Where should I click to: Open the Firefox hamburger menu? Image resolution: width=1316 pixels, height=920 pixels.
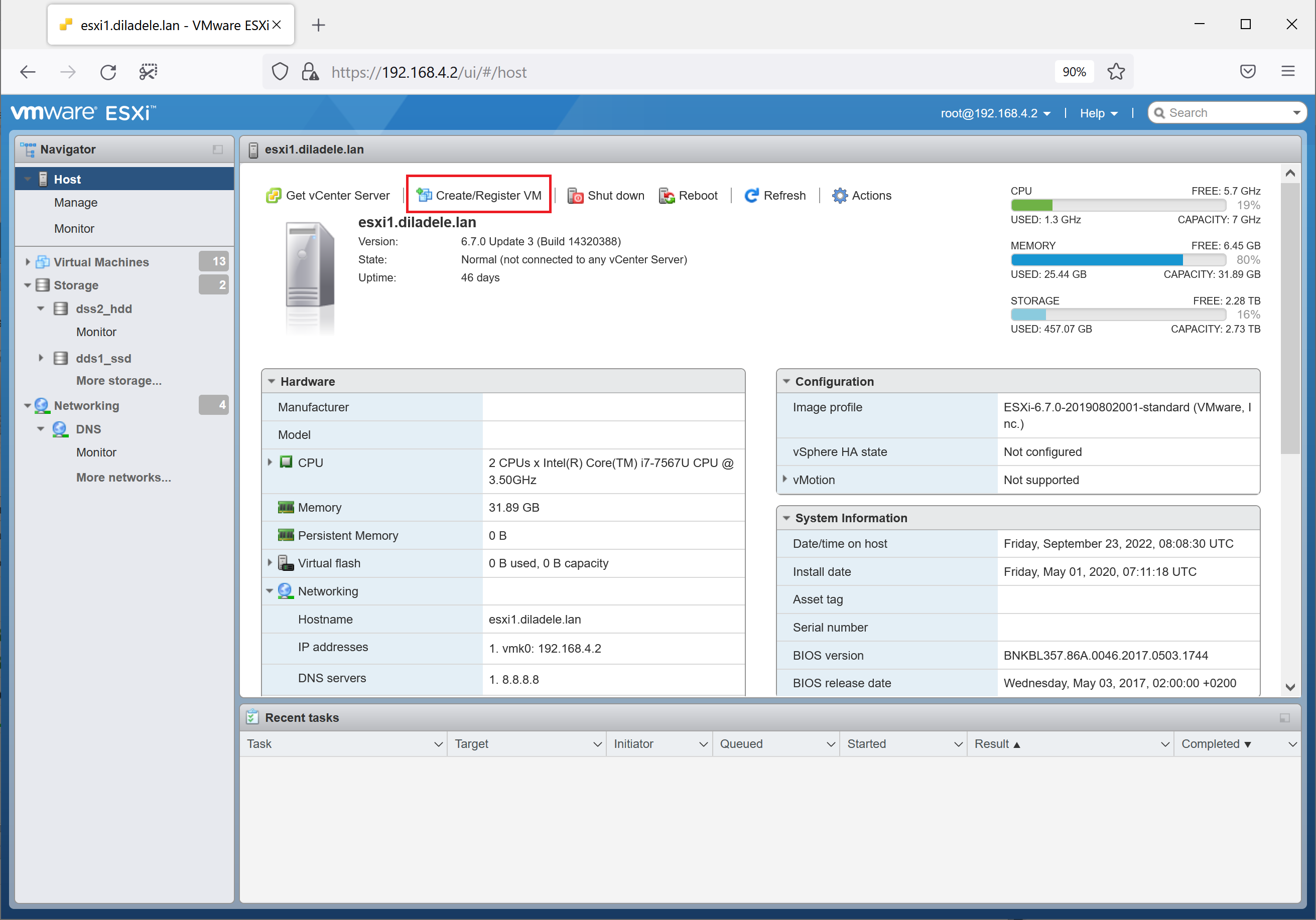pyautogui.click(x=1288, y=72)
